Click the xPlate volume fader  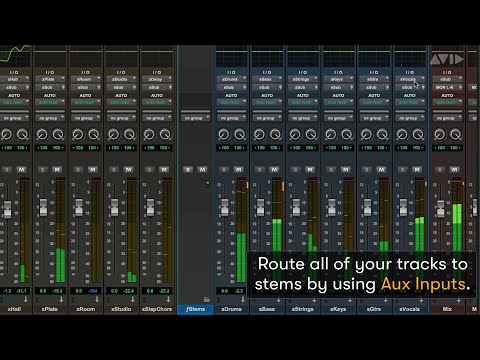pos(43,208)
